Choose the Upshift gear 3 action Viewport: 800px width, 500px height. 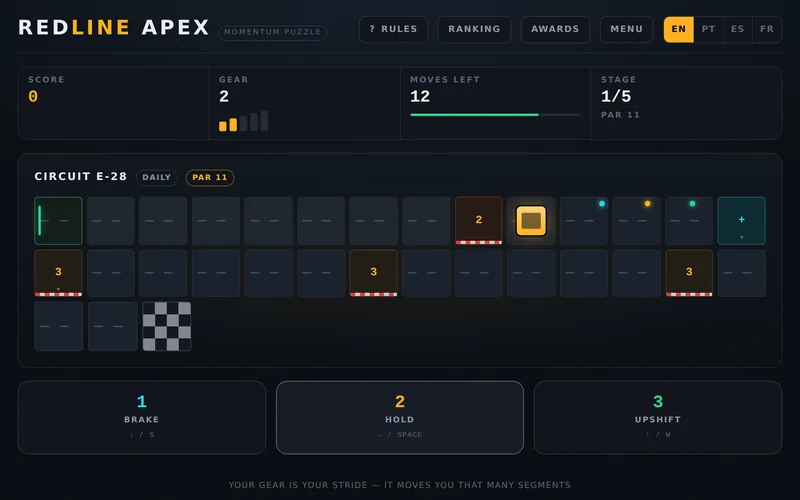tap(658, 417)
